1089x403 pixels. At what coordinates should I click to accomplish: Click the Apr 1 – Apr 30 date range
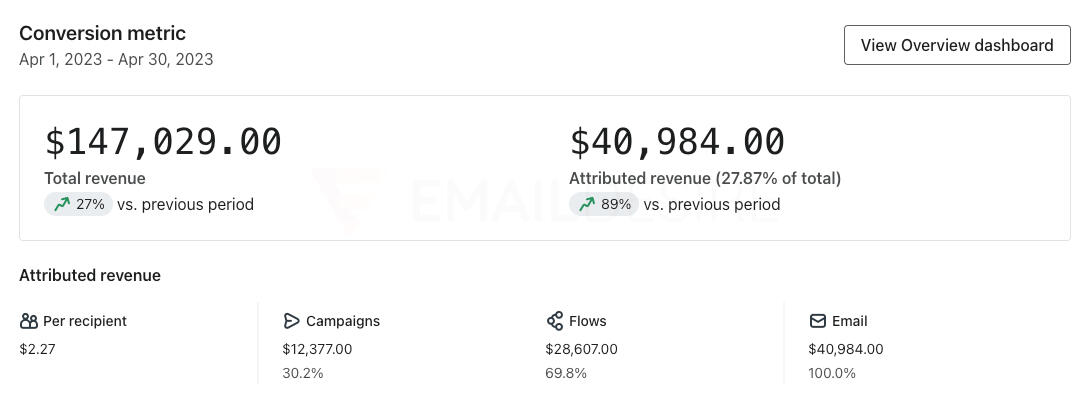click(x=116, y=59)
